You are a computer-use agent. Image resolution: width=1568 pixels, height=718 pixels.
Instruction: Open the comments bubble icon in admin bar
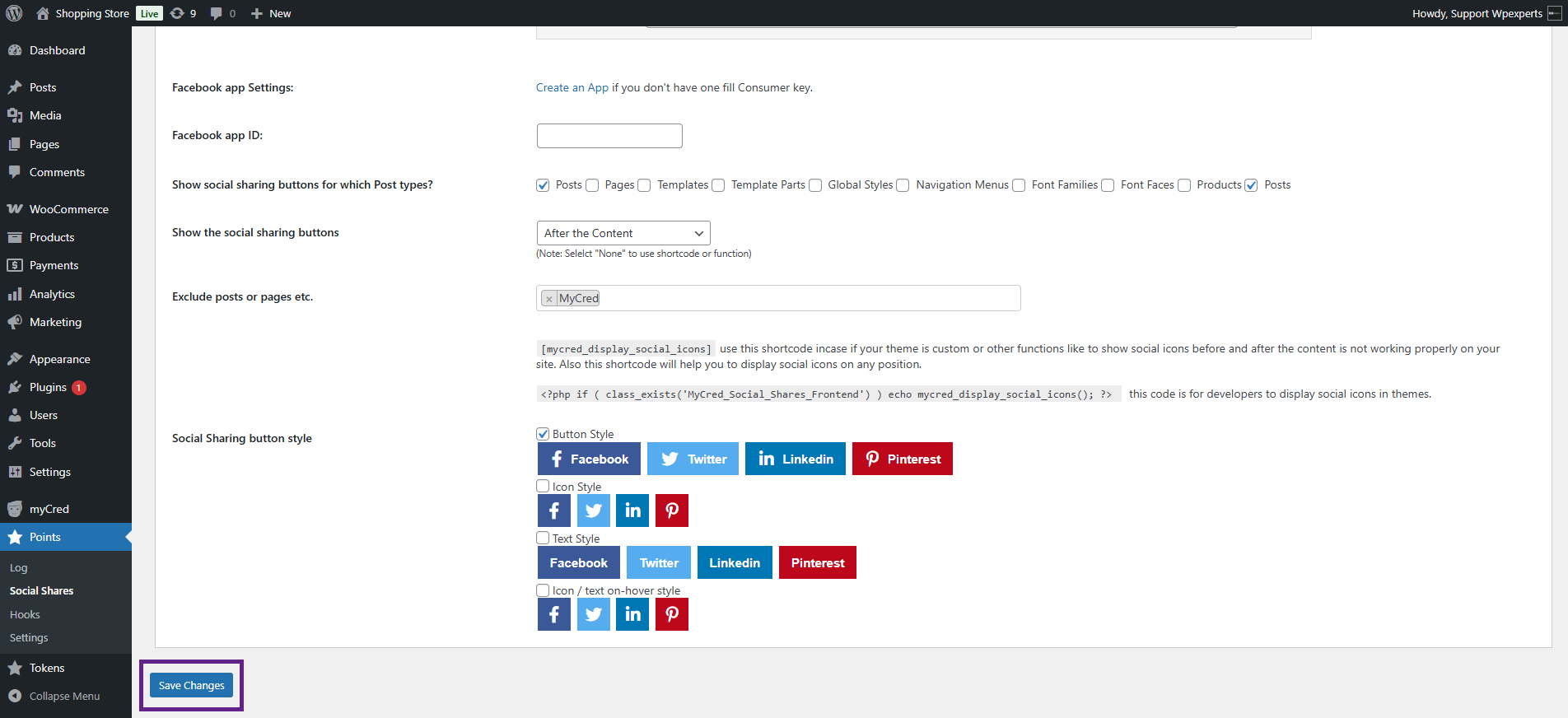(x=222, y=13)
